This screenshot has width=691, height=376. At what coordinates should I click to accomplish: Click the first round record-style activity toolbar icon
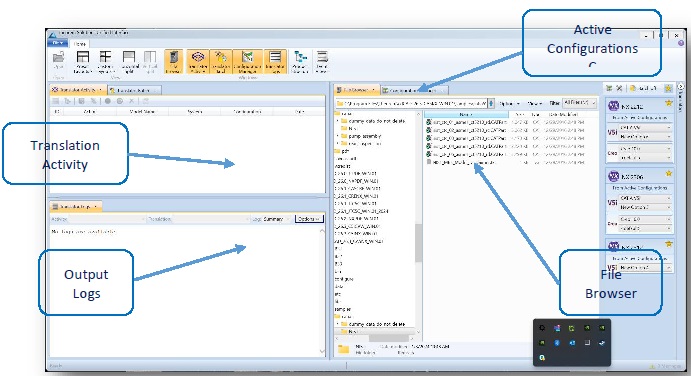[108, 101]
